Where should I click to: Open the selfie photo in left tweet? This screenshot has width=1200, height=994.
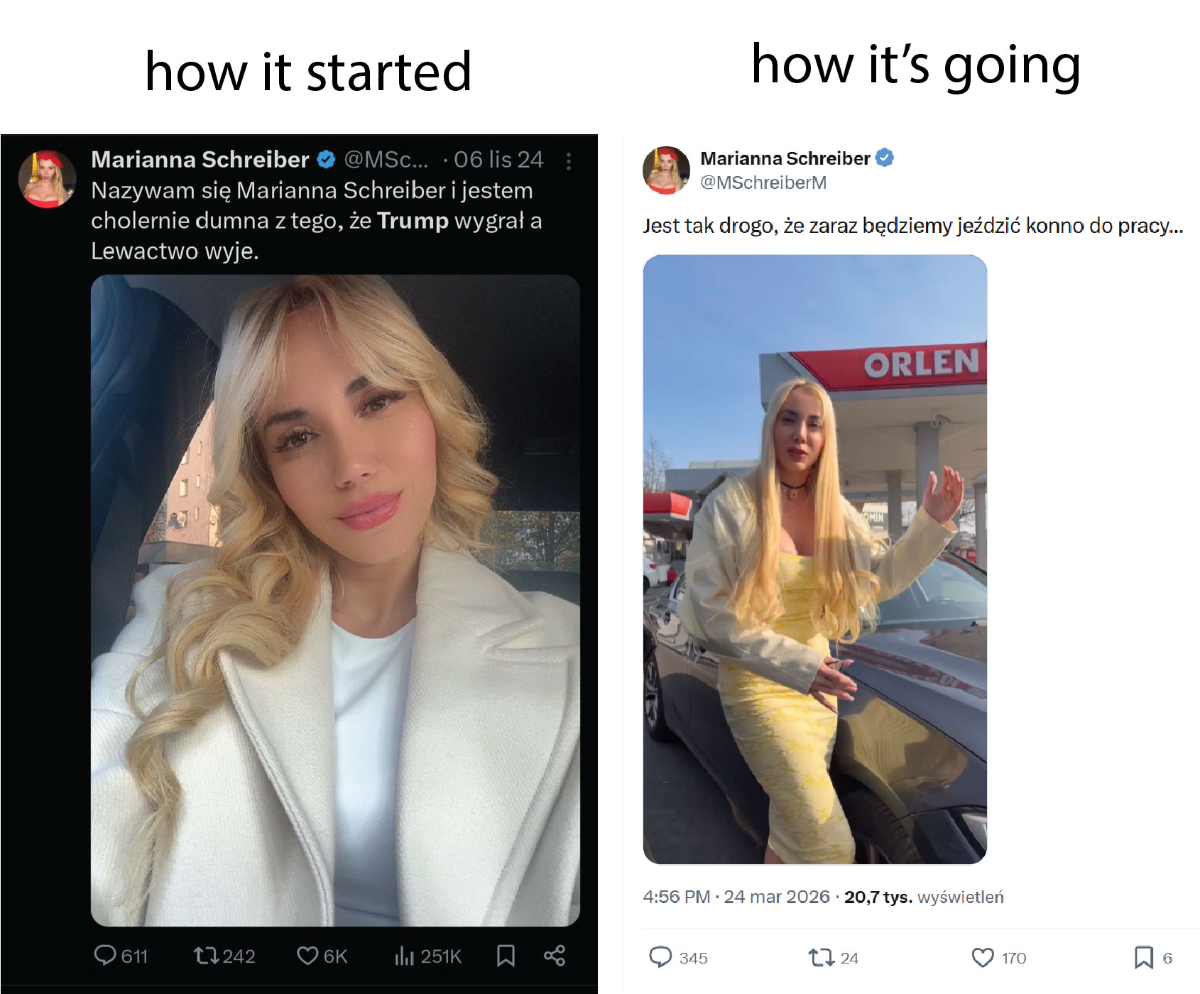click(x=335, y=600)
